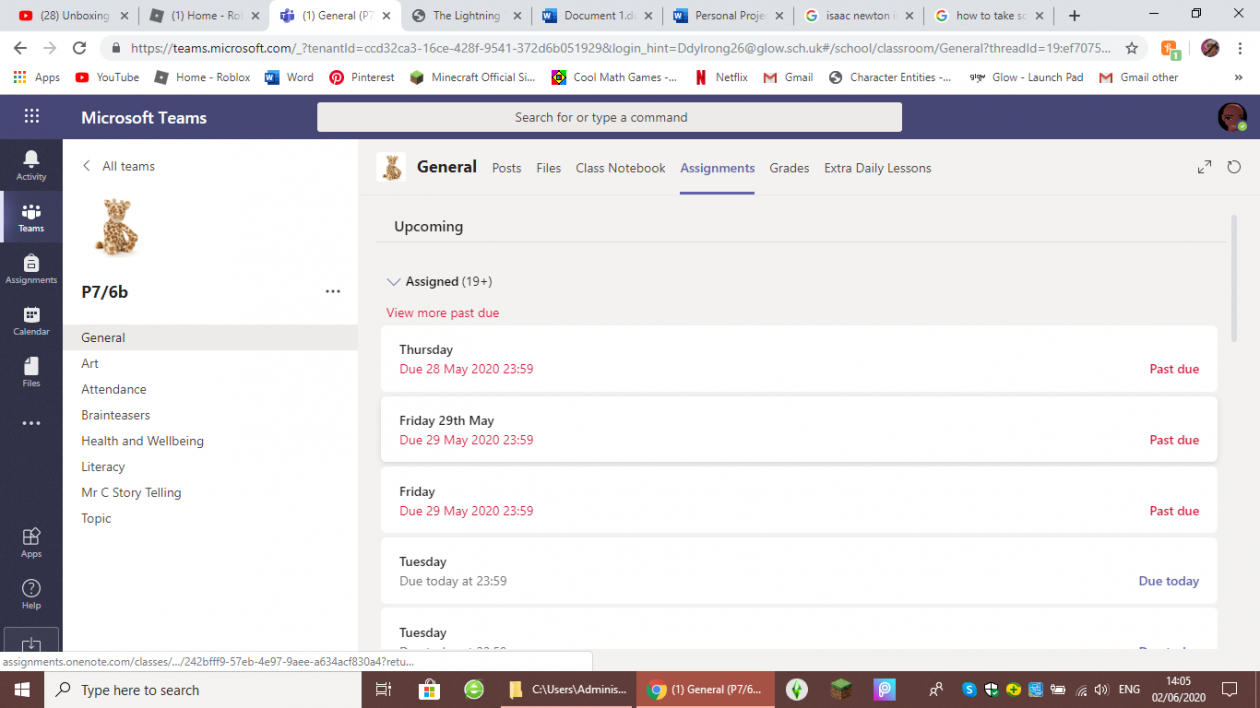Open the Apps store icon in sidebar

31,542
